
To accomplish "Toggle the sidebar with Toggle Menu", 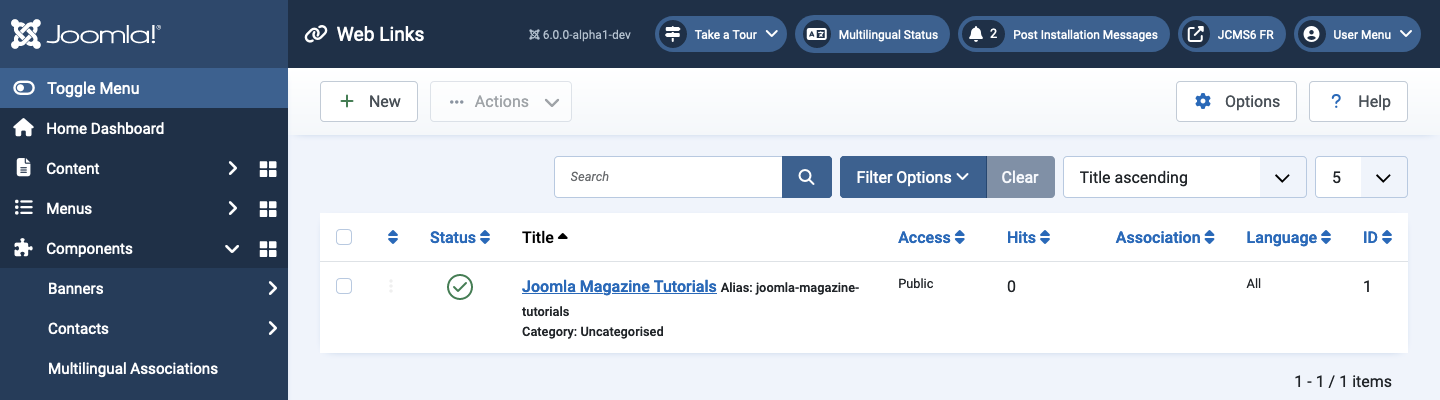I will click(x=144, y=88).
